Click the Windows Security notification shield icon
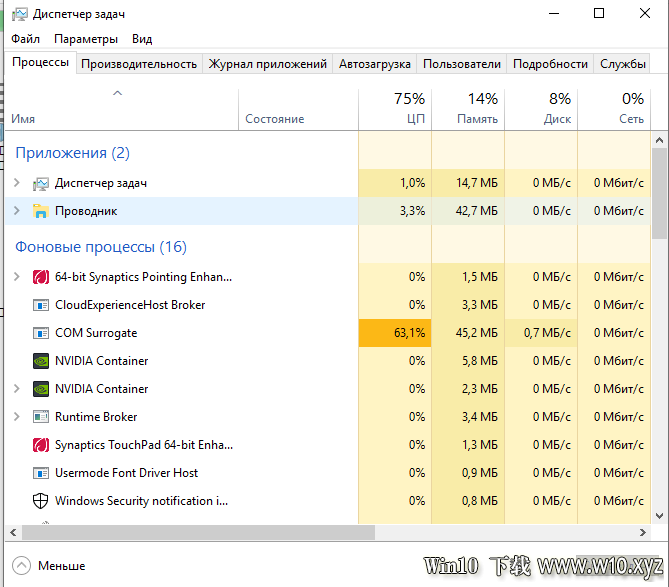669x587 pixels. pos(41,501)
